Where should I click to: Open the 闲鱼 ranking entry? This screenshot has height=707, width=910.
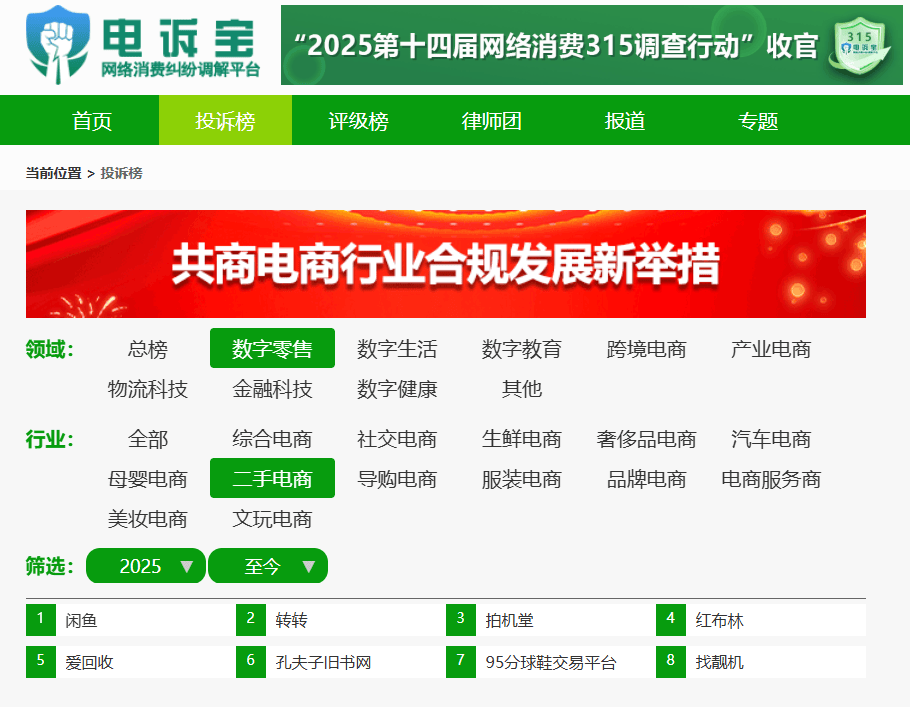(82, 621)
